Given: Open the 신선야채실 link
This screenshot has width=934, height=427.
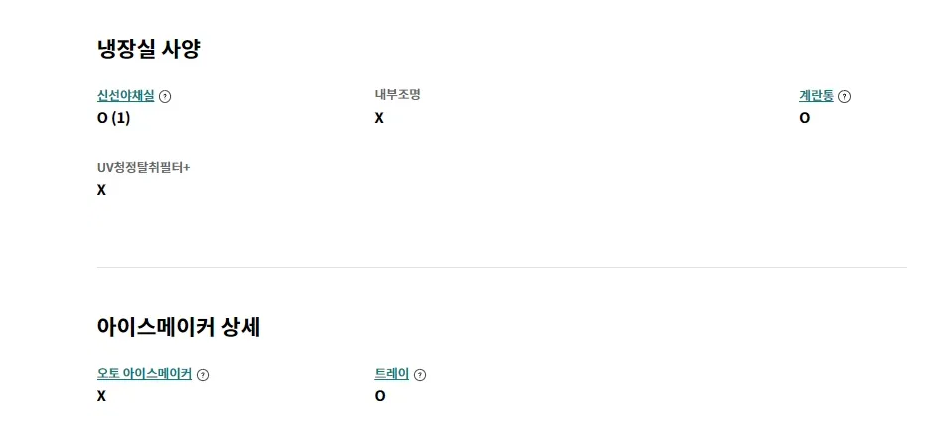Looking at the screenshot, I should point(126,96).
